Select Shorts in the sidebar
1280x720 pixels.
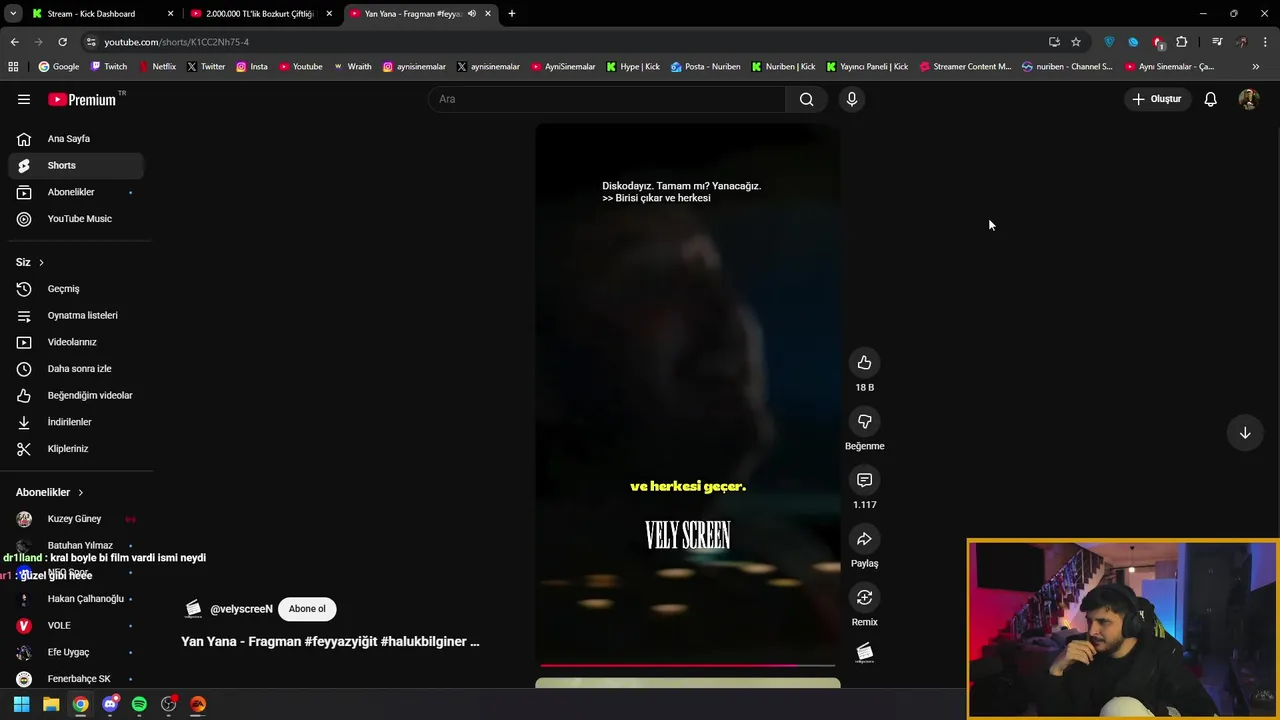pos(76,165)
